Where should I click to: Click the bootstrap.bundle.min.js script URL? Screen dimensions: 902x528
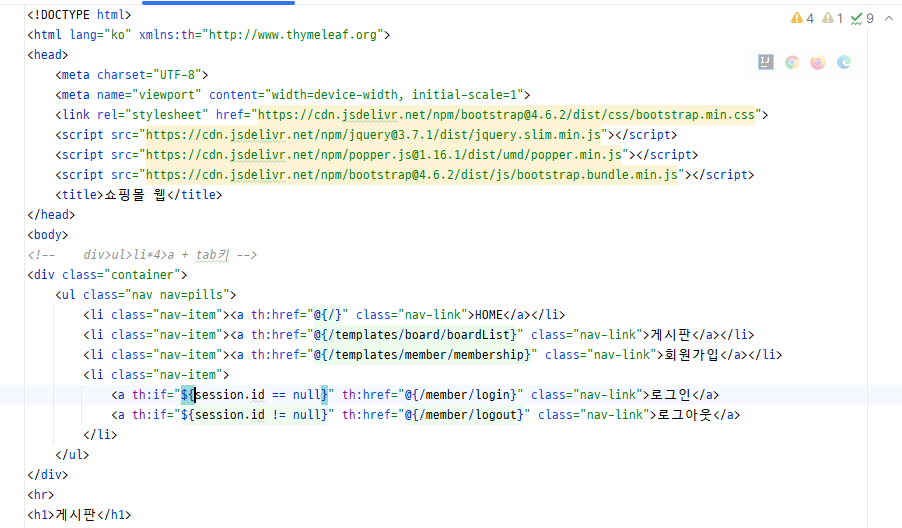click(412, 175)
